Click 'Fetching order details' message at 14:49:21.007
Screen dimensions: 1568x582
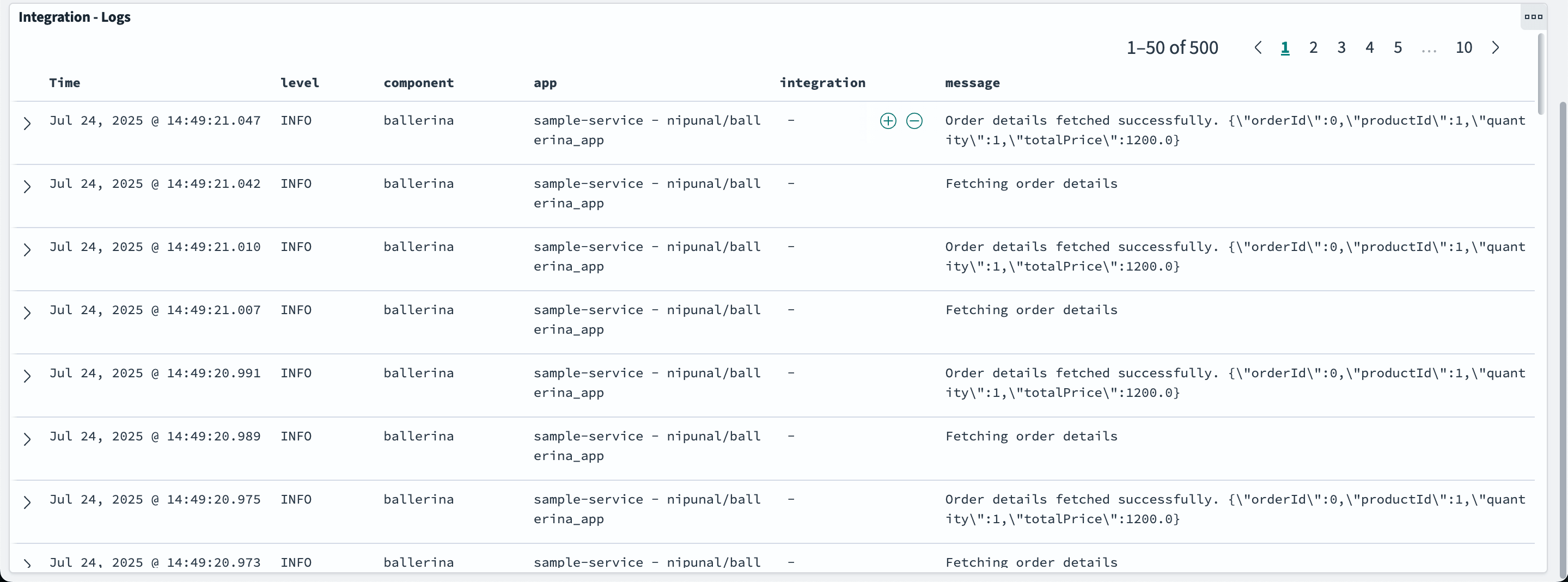click(1031, 310)
